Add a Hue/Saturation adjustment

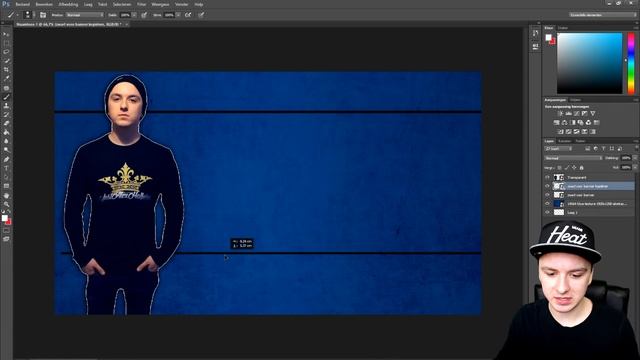pyautogui.click(x=557, y=122)
